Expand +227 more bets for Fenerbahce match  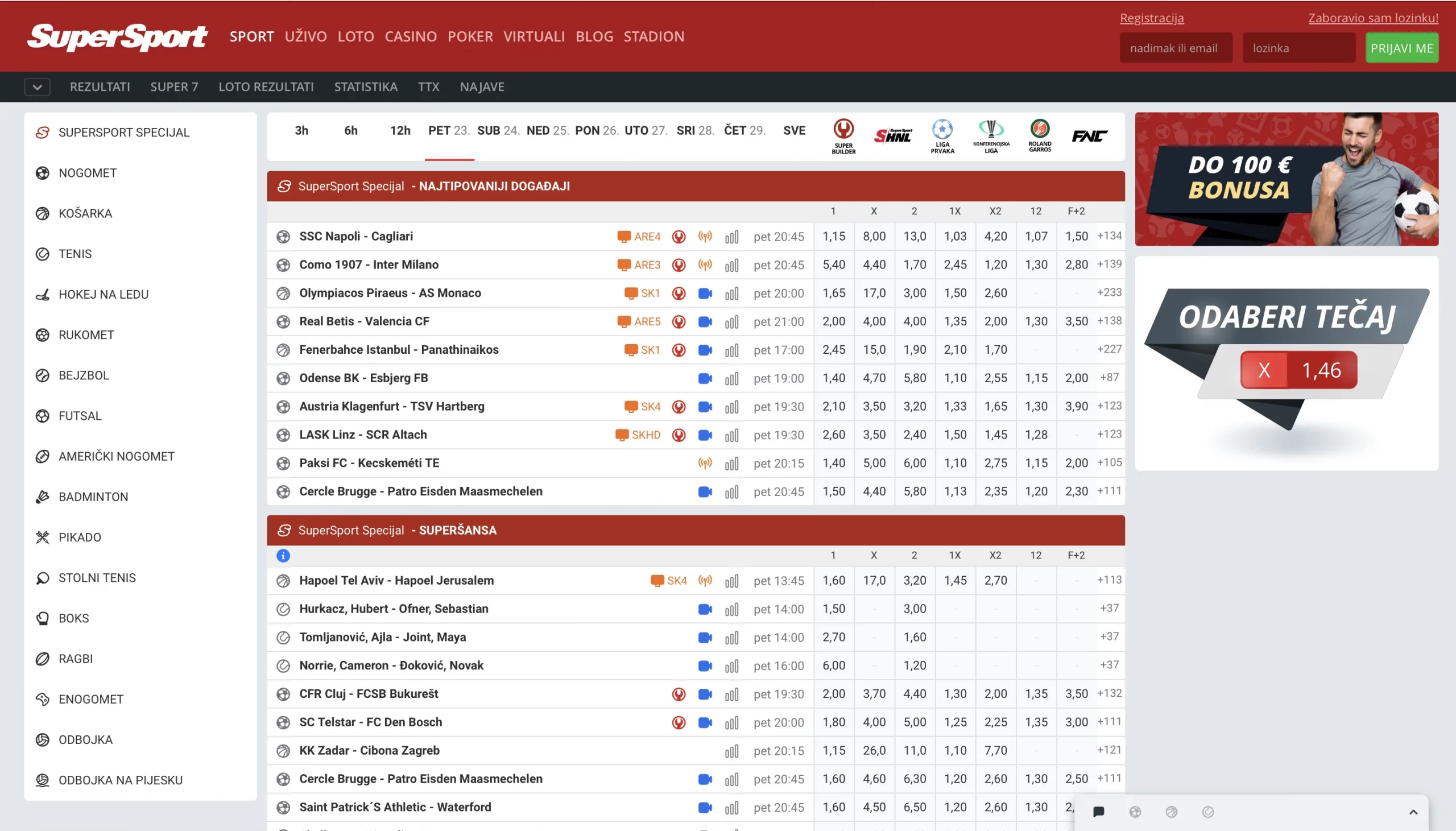(1108, 349)
